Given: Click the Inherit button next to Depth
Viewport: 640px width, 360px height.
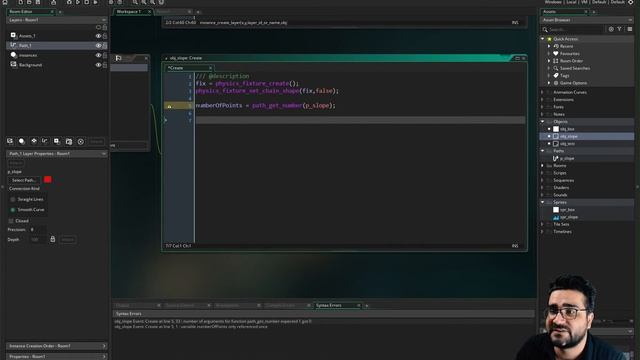Looking at the screenshot, I should coord(68,240).
